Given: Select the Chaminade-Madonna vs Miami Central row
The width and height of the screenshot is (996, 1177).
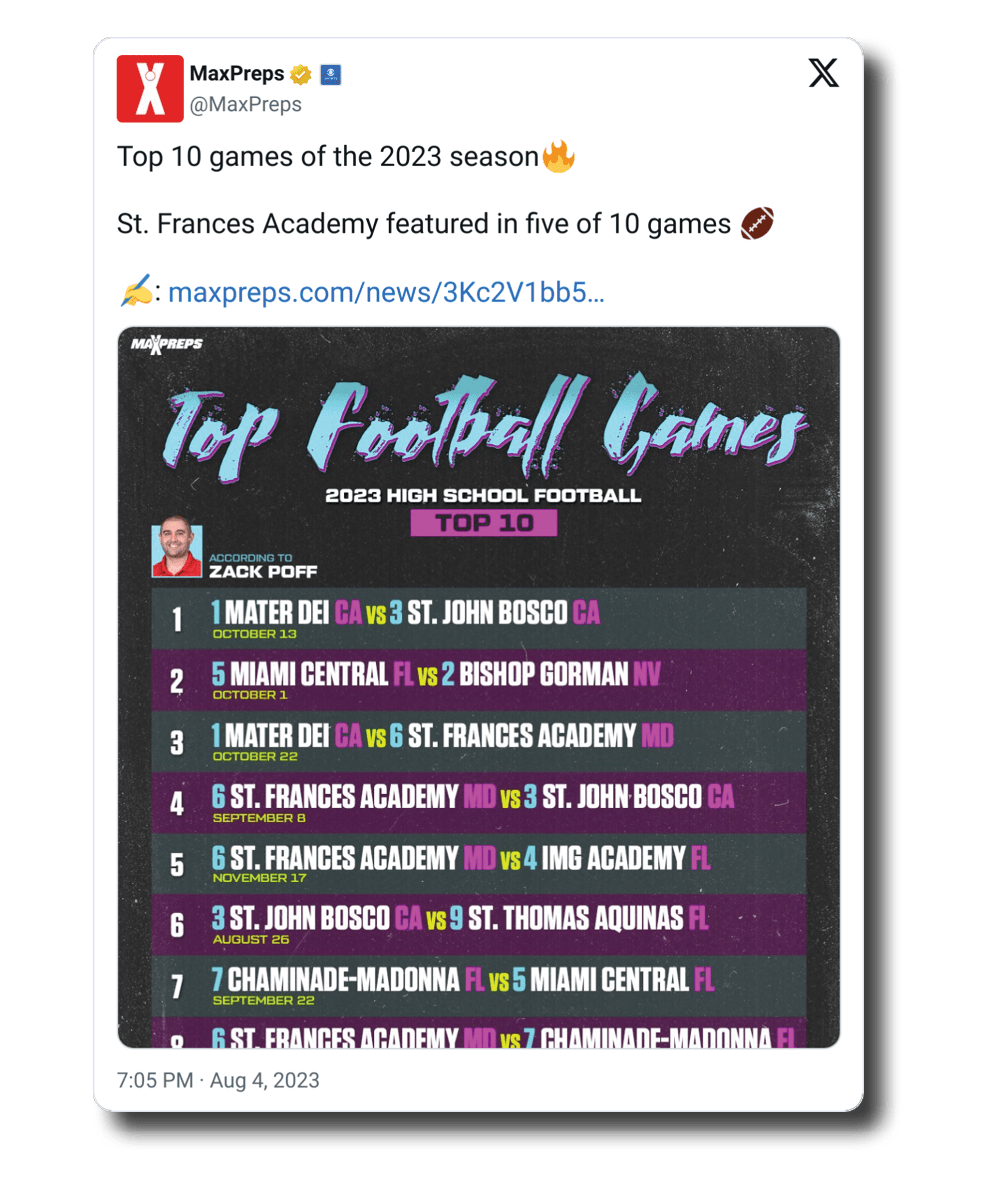Looking at the screenshot, I should click(478, 985).
